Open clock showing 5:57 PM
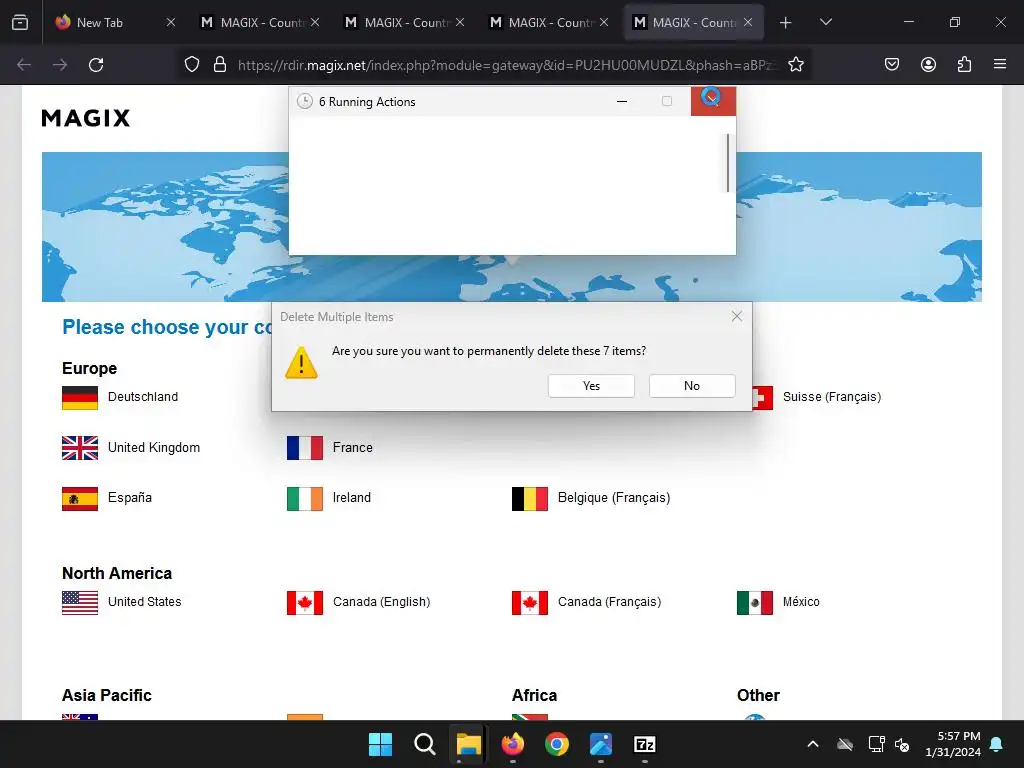This screenshot has height=768, width=1024. [x=953, y=744]
